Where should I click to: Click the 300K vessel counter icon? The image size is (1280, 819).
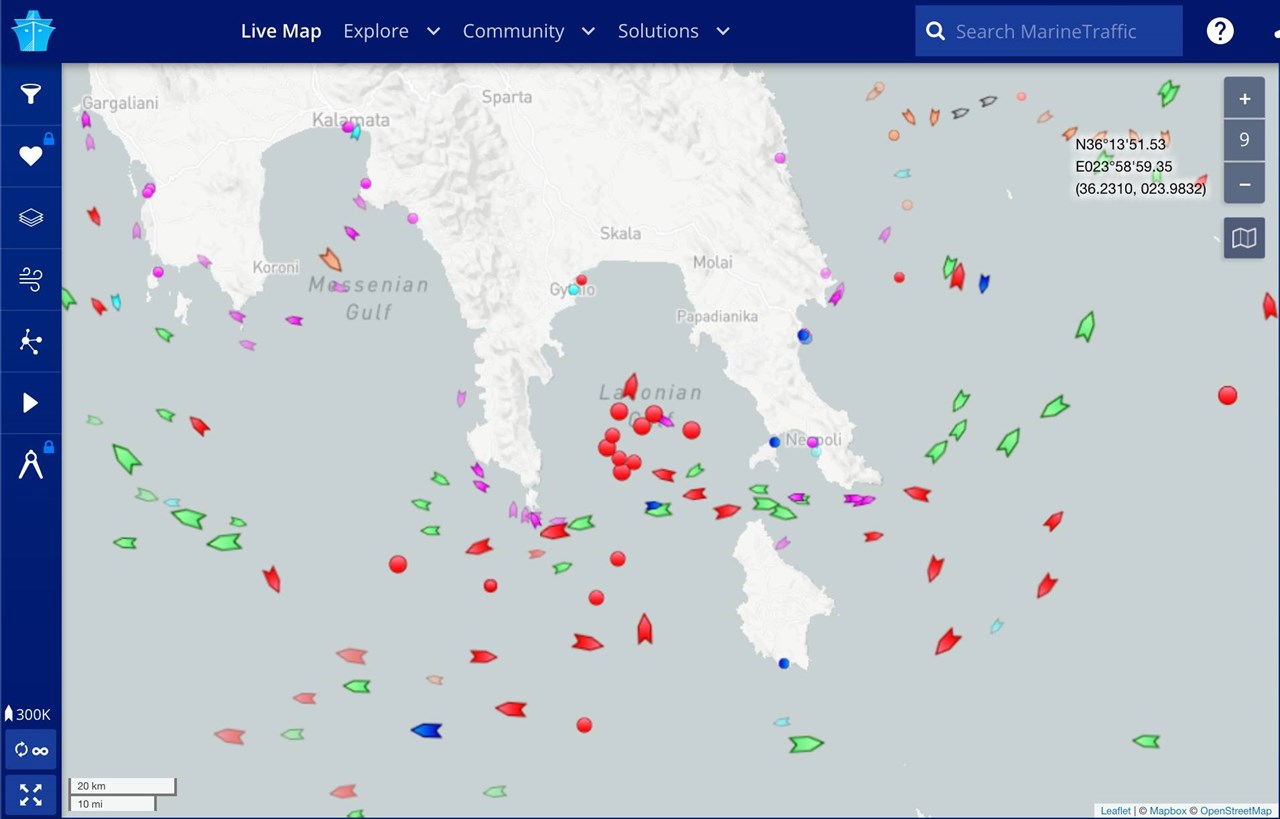pyautogui.click(x=28, y=714)
